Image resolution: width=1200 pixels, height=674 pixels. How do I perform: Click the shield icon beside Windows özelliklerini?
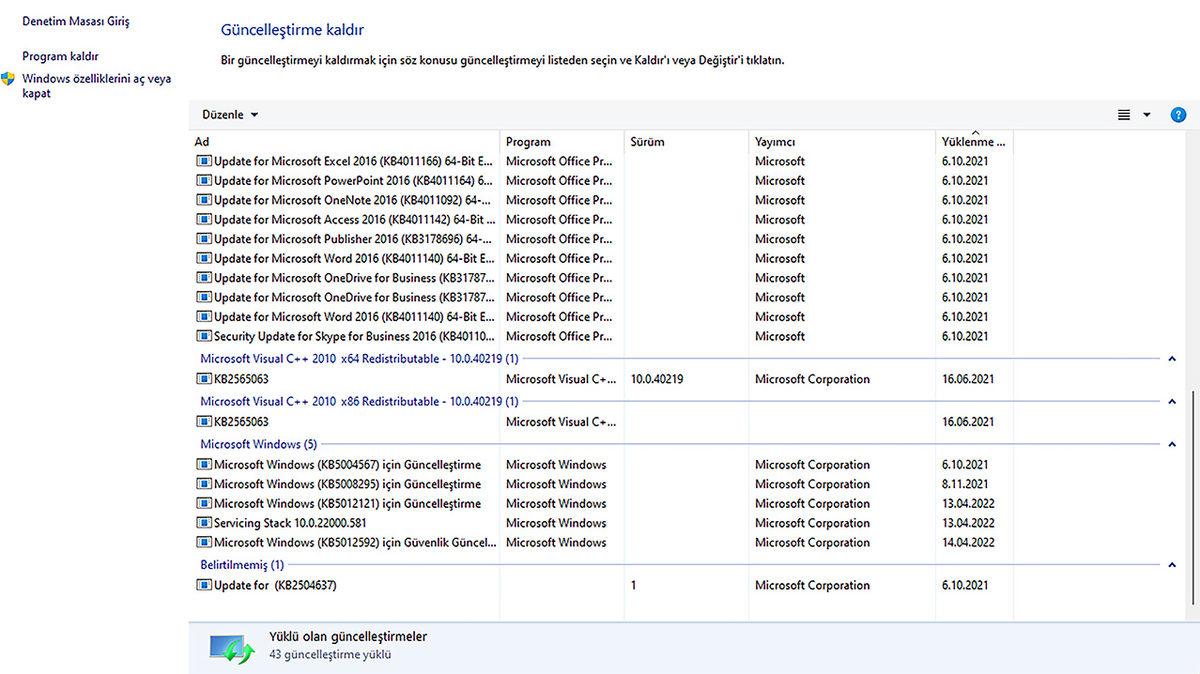8,78
